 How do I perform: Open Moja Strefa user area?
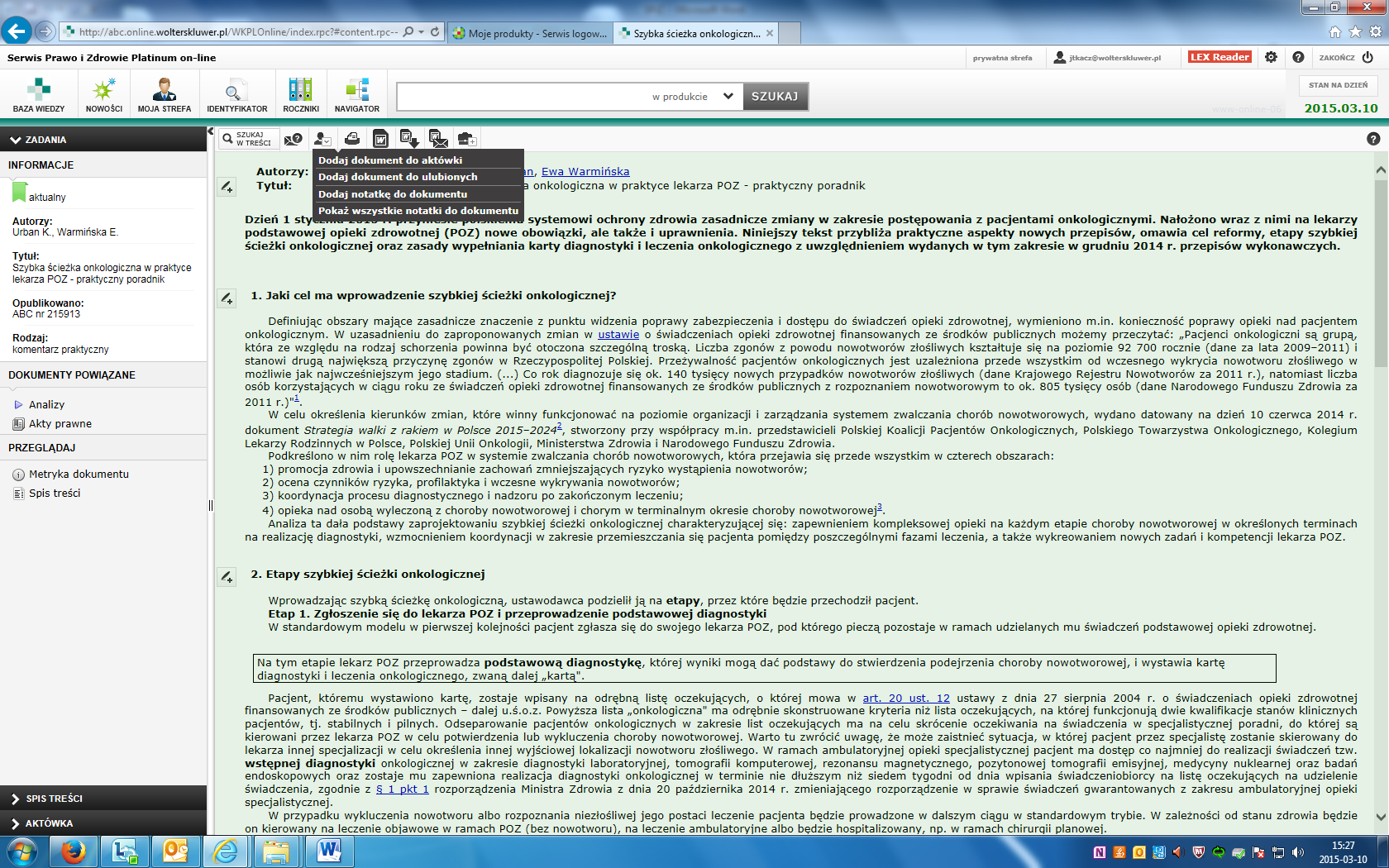click(165, 94)
